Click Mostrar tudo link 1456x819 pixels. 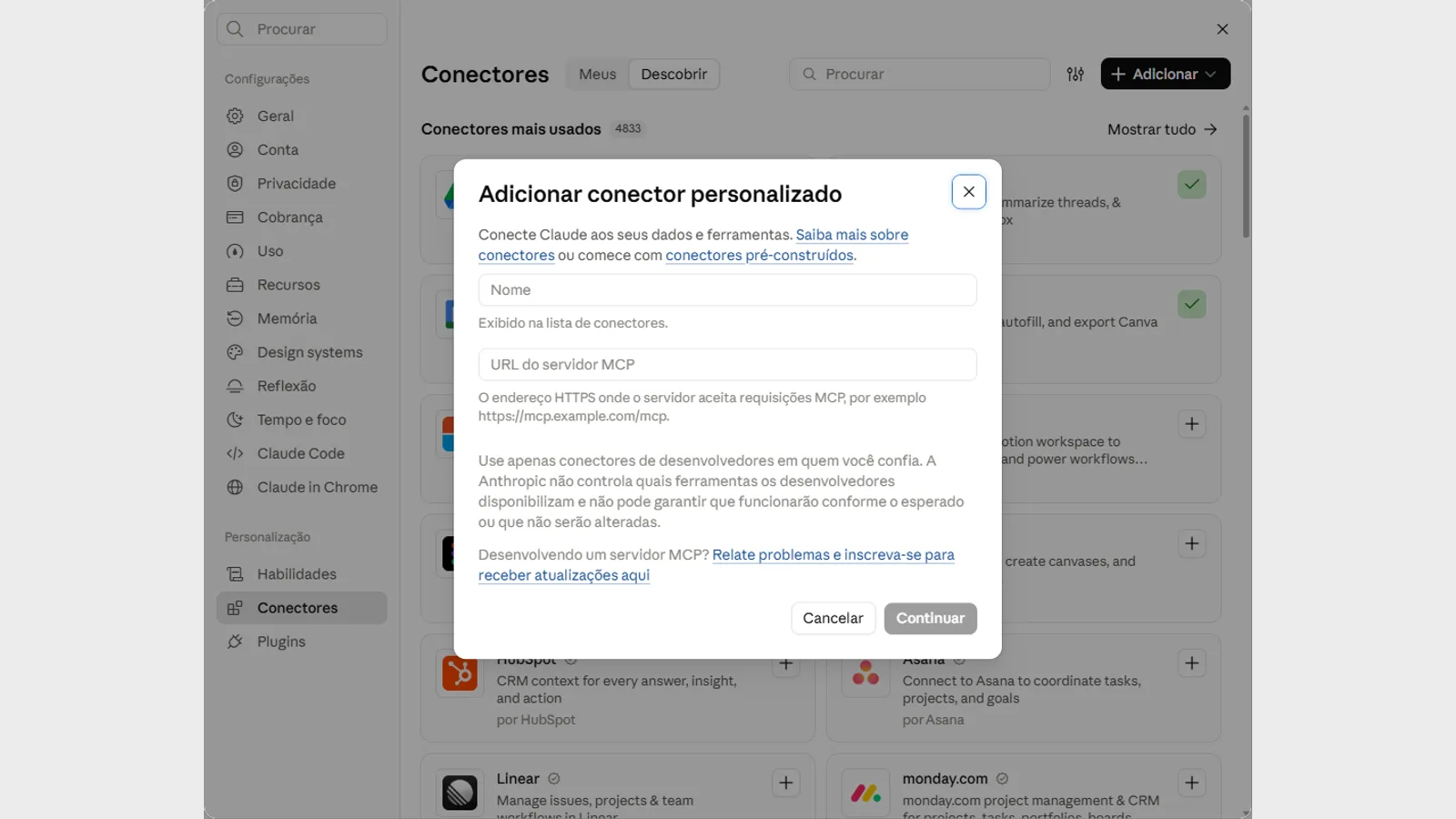1162,129
